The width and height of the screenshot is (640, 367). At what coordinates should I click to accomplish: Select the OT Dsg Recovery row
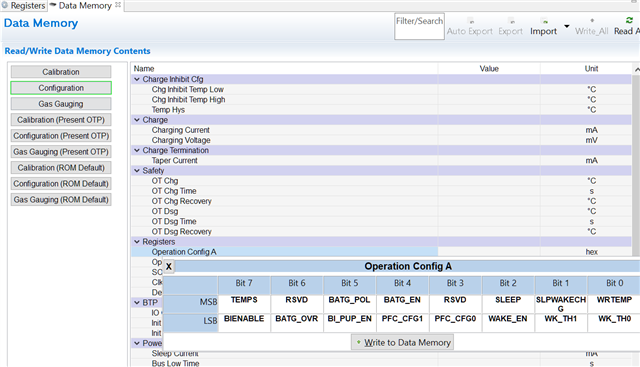point(381,231)
